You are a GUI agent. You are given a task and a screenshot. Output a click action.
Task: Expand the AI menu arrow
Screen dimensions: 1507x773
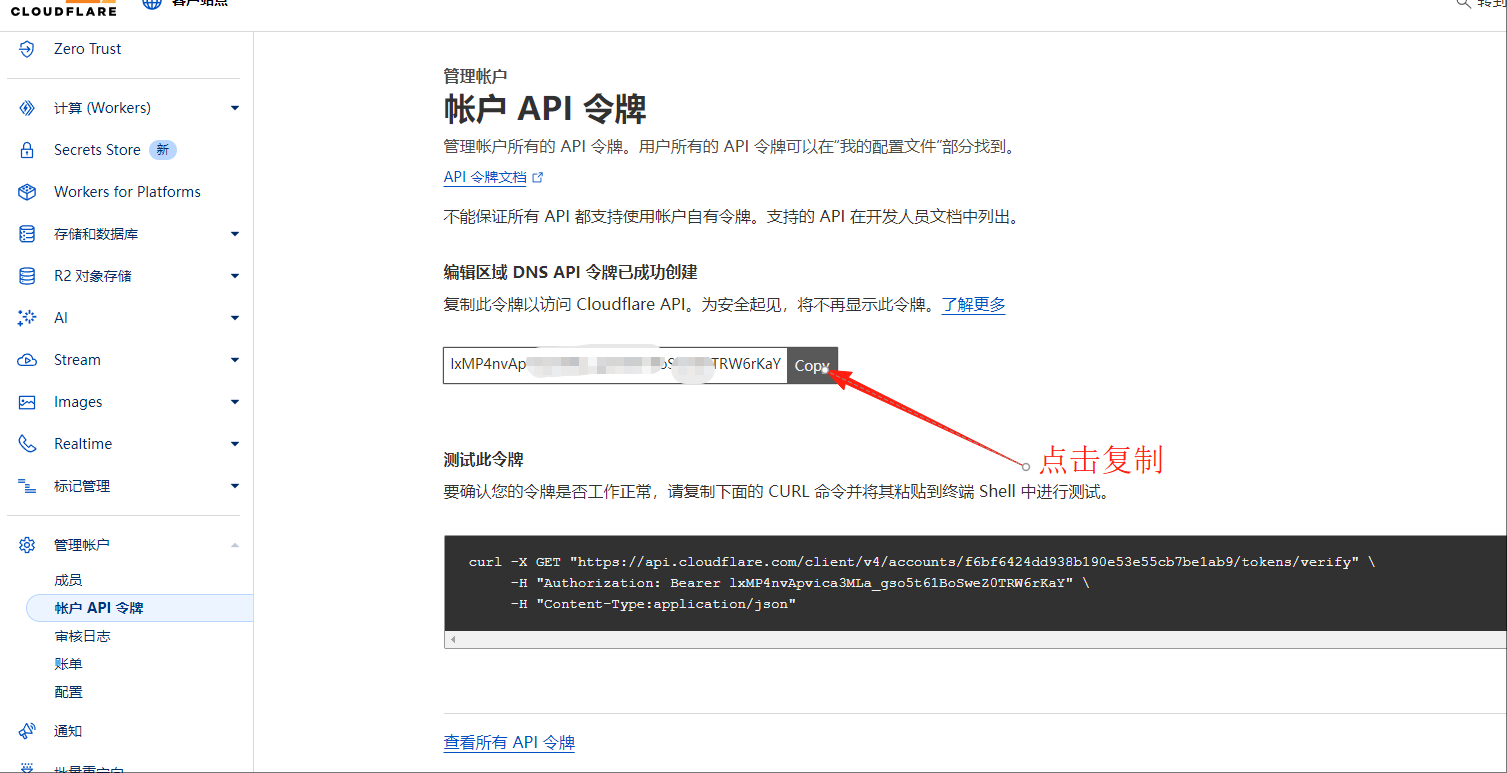click(235, 318)
